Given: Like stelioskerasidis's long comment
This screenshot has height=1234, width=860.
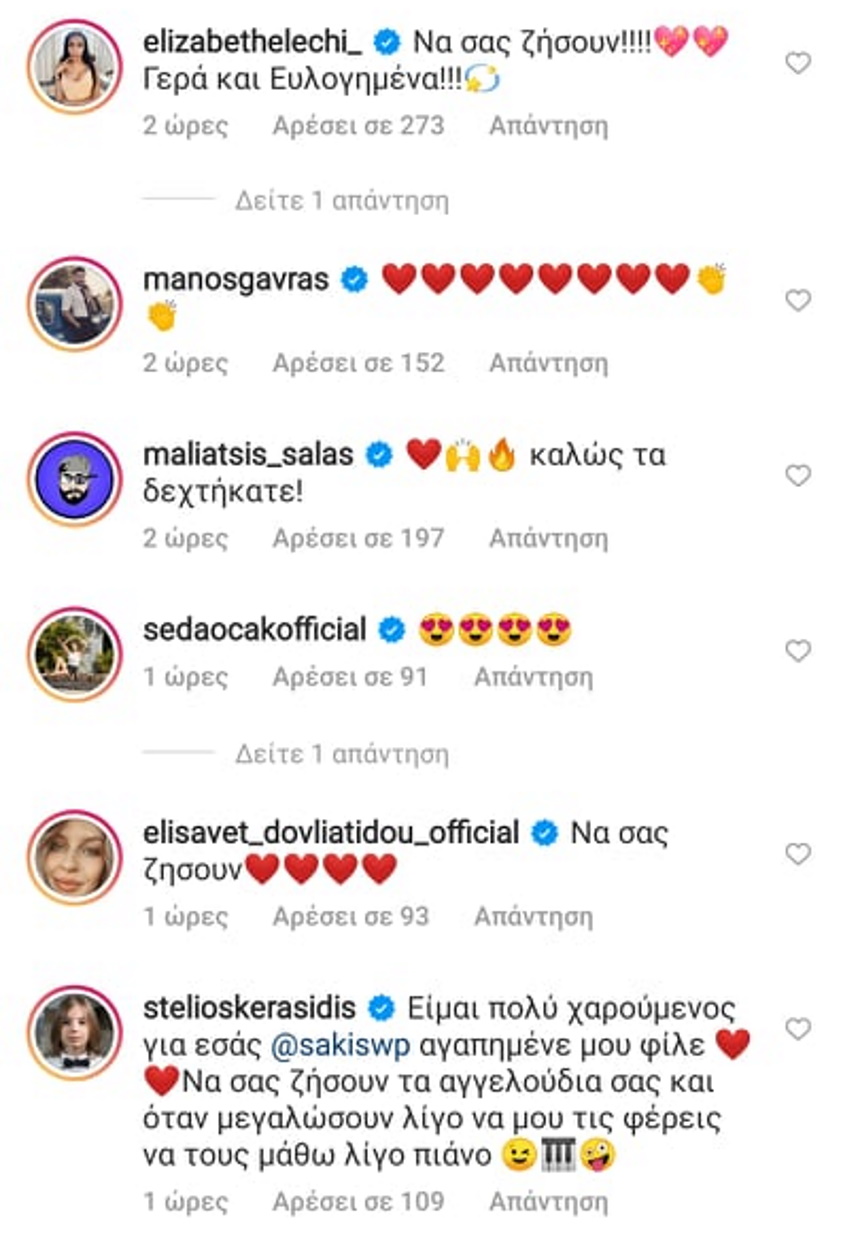Looking at the screenshot, I should [797, 1028].
